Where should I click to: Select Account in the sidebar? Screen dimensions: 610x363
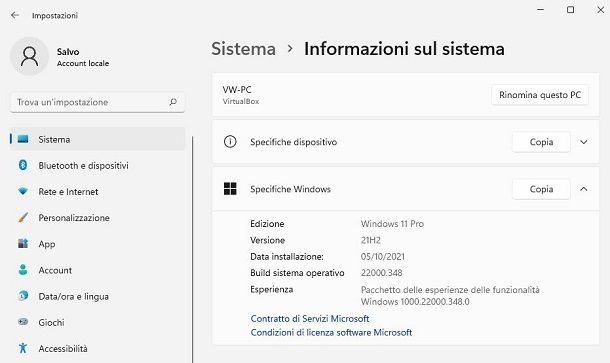[x=97, y=270]
